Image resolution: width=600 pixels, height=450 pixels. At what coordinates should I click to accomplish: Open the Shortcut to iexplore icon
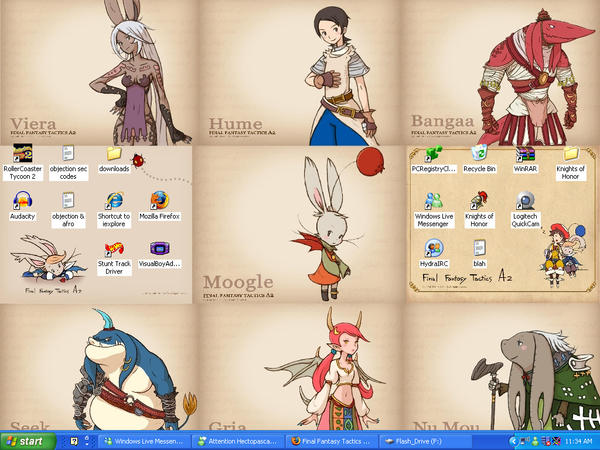[x=113, y=200]
